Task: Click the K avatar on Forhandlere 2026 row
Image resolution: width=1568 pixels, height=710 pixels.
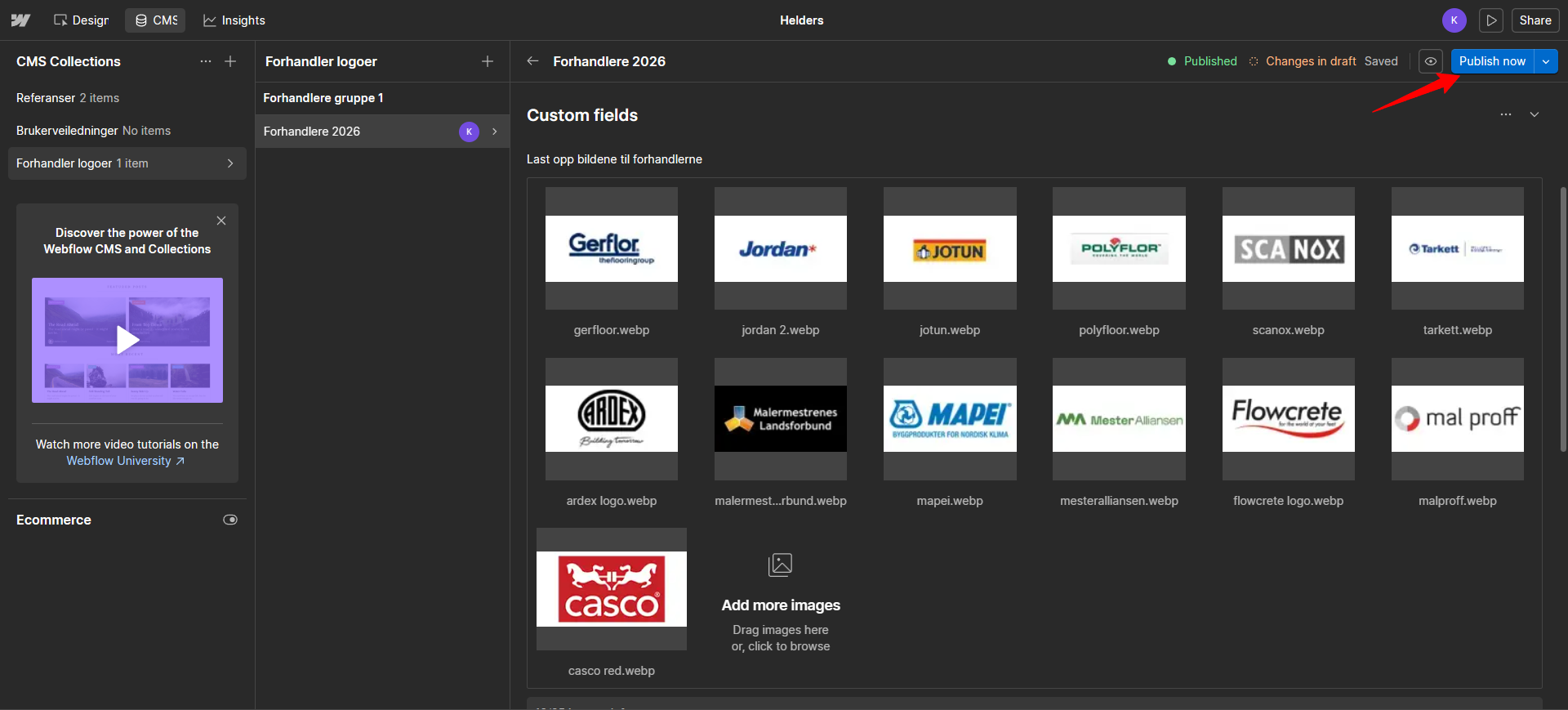Action: [469, 132]
